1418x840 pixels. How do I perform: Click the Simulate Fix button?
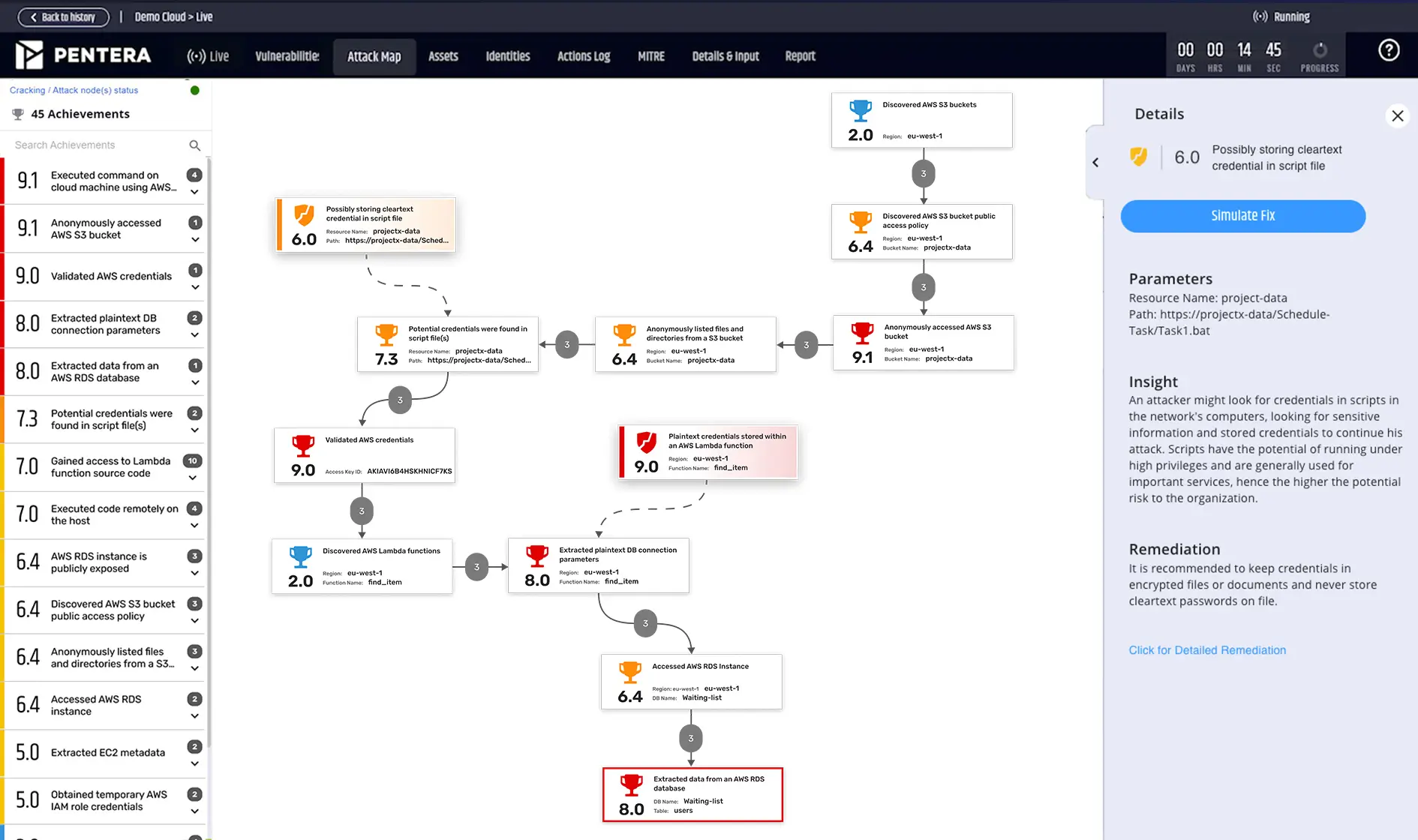tap(1242, 216)
